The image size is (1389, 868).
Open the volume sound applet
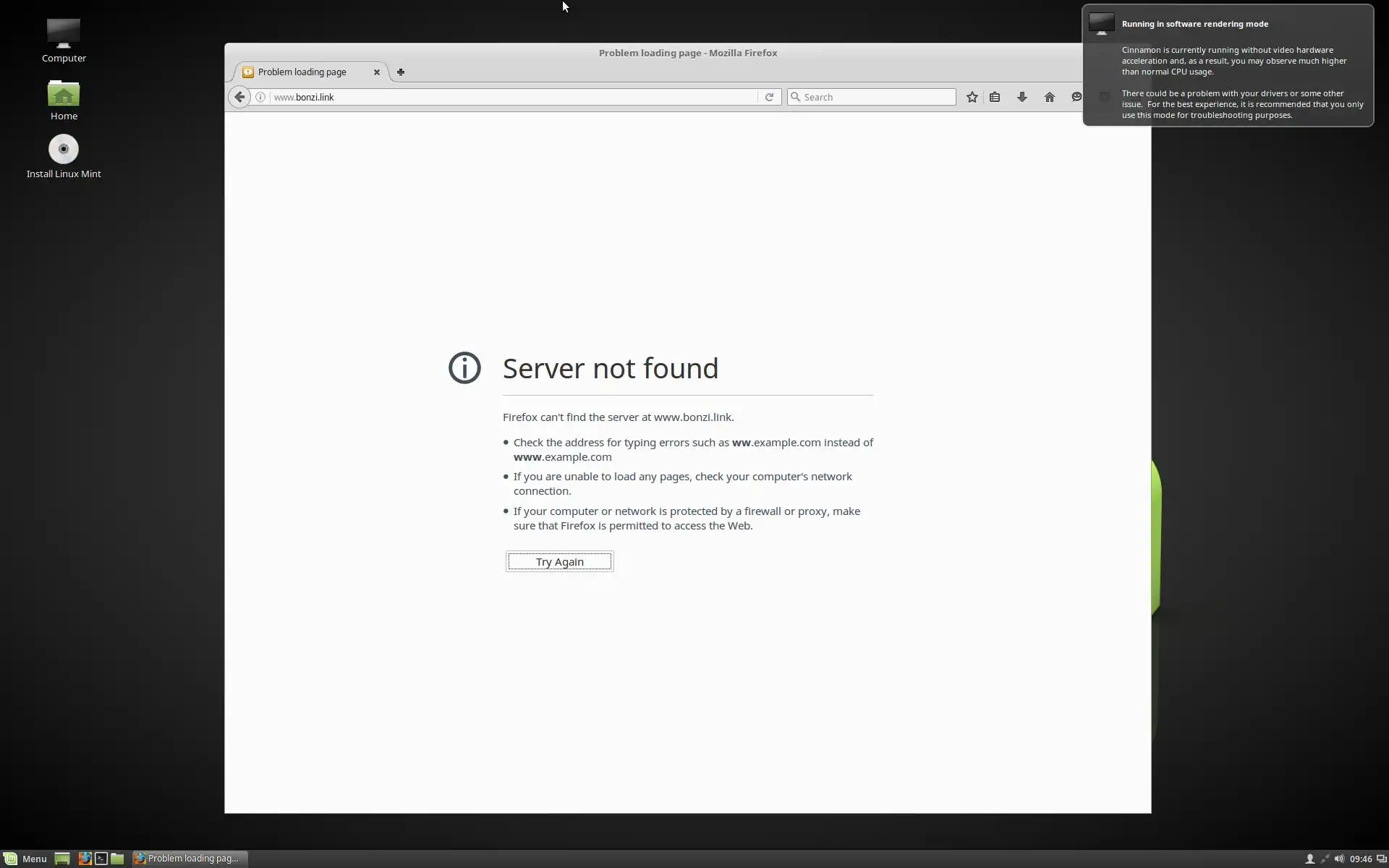pyautogui.click(x=1339, y=859)
